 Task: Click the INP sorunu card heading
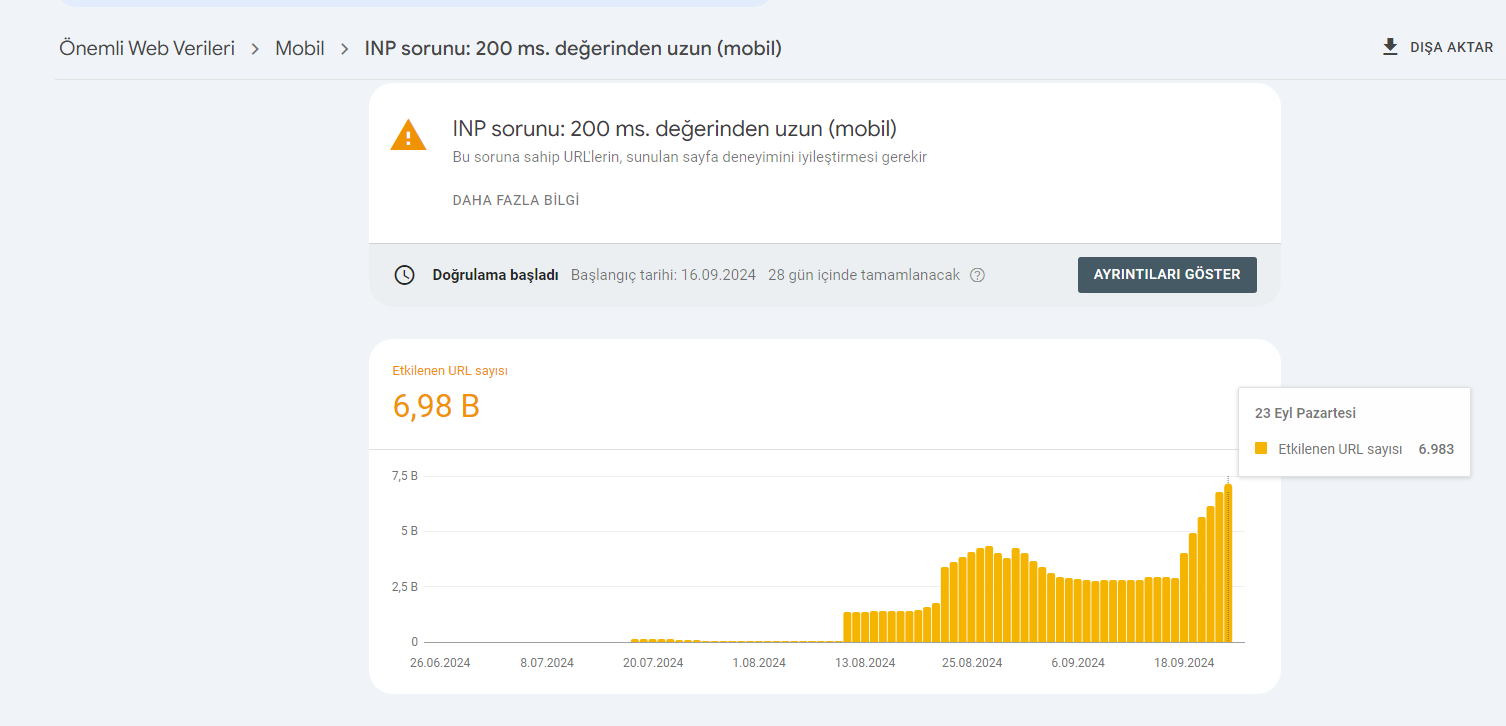coord(674,129)
